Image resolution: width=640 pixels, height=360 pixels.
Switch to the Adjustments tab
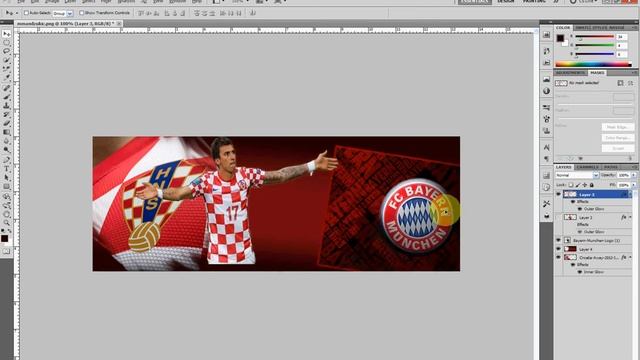coord(570,73)
